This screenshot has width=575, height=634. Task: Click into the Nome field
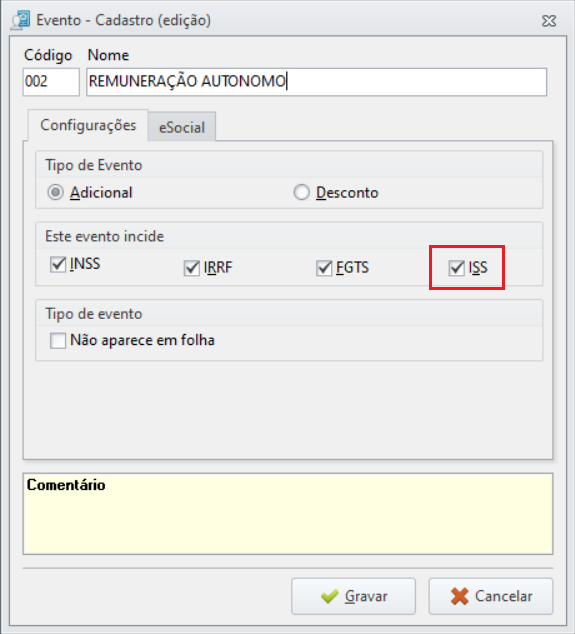pos(317,82)
